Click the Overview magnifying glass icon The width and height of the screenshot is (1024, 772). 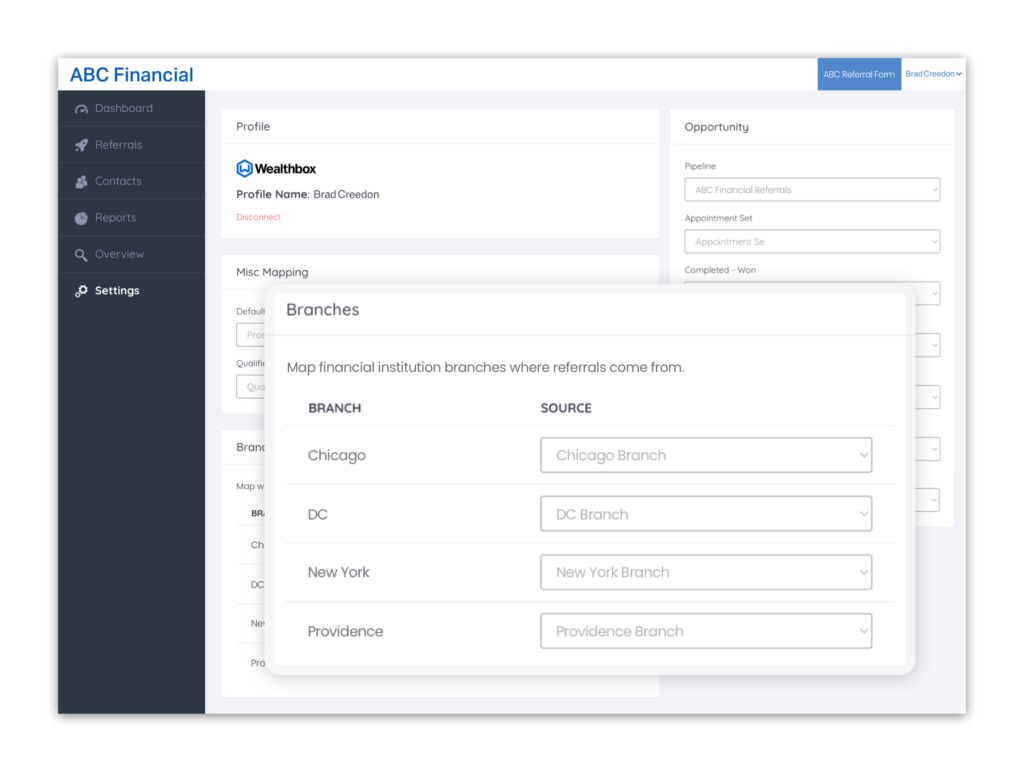pos(82,254)
